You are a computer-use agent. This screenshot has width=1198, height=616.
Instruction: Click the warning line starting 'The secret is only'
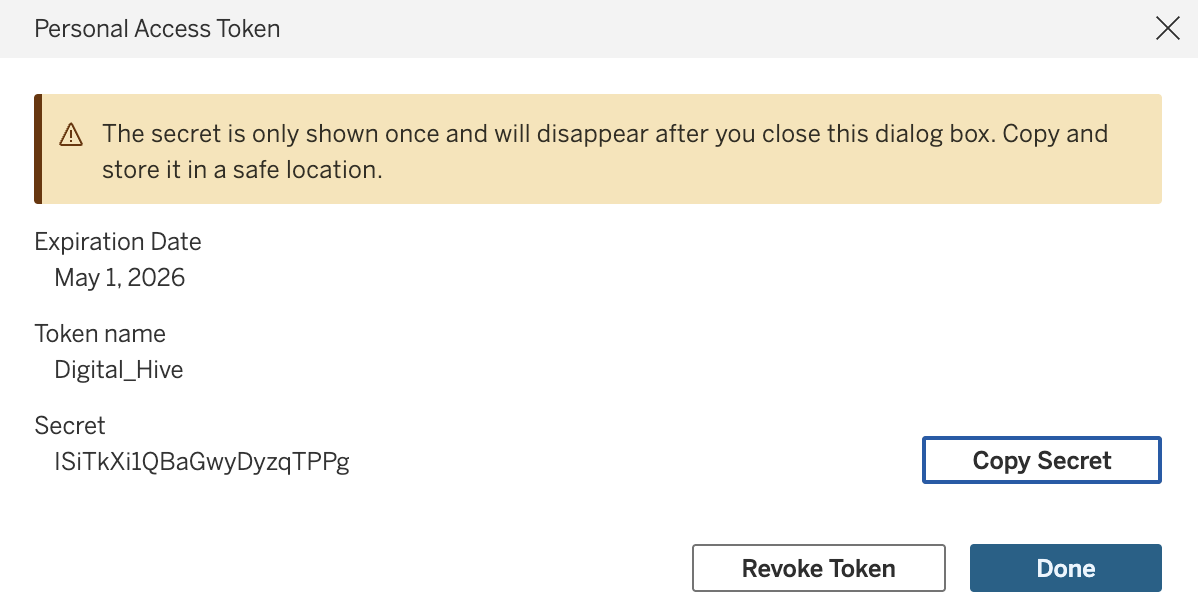pyautogui.click(x=605, y=134)
